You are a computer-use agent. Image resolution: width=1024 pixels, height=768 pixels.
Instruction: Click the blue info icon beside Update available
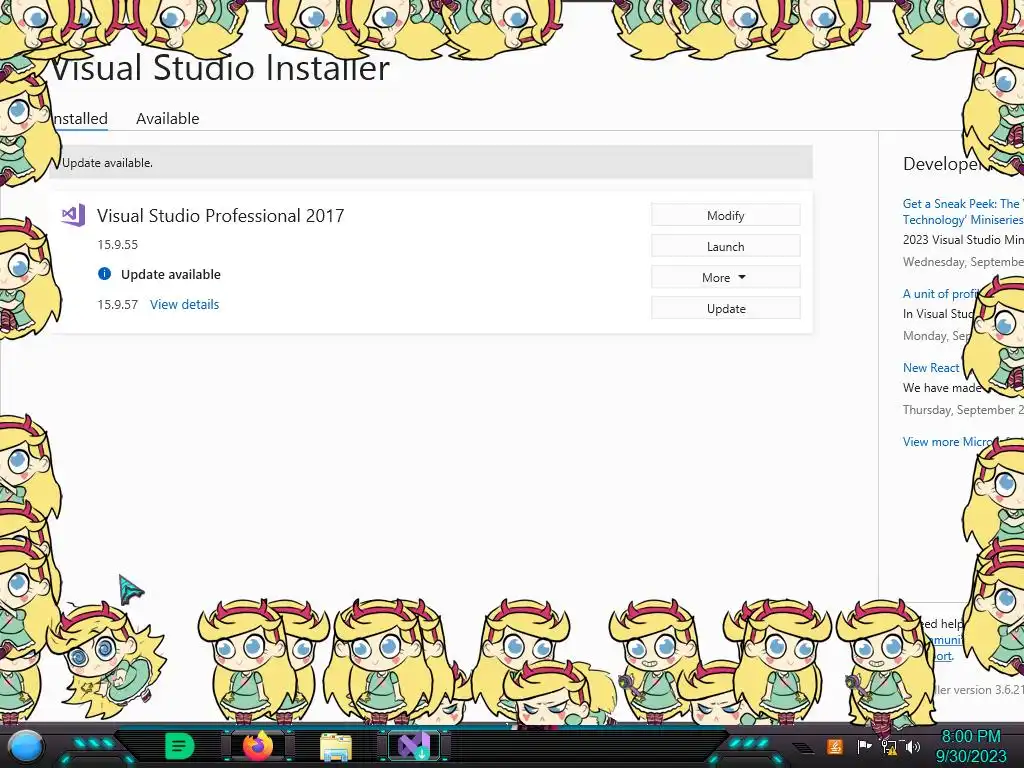(104, 274)
